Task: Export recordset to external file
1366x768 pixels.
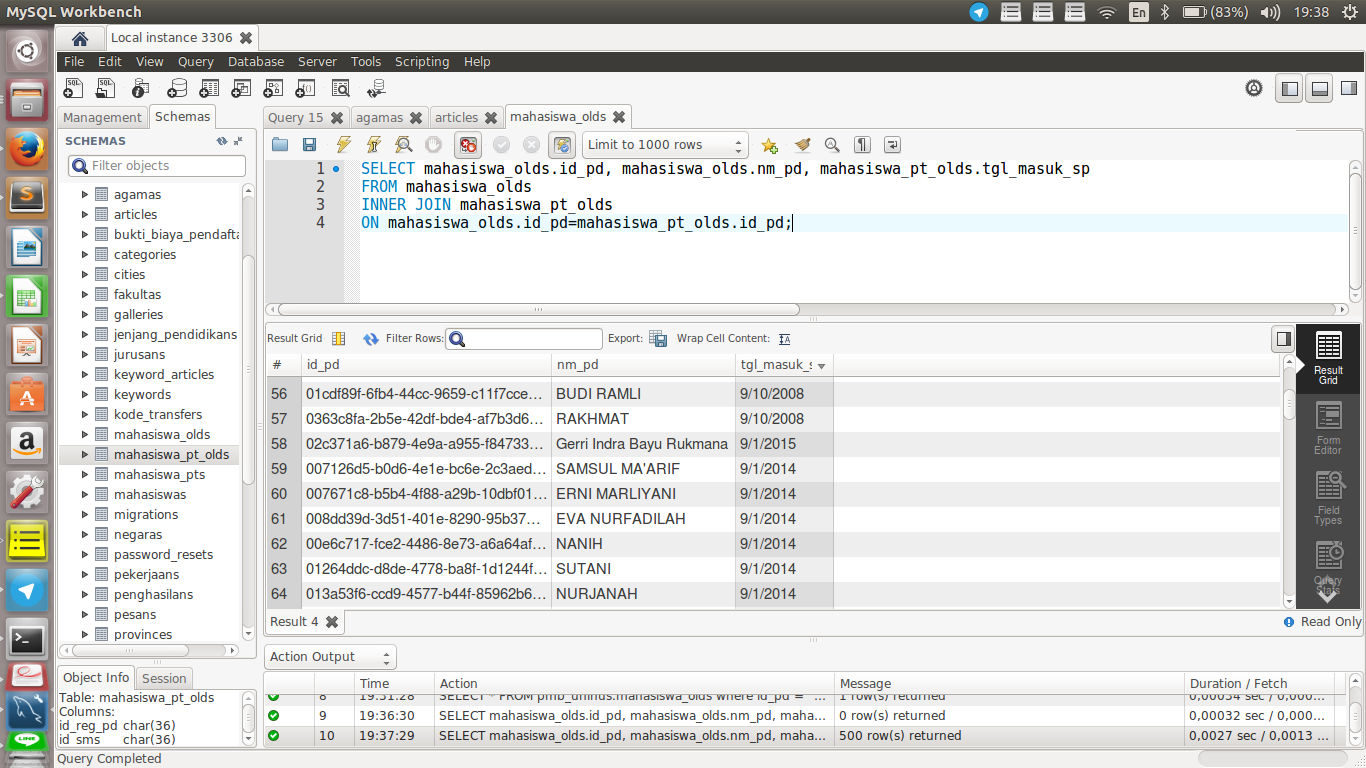Action: tap(658, 339)
